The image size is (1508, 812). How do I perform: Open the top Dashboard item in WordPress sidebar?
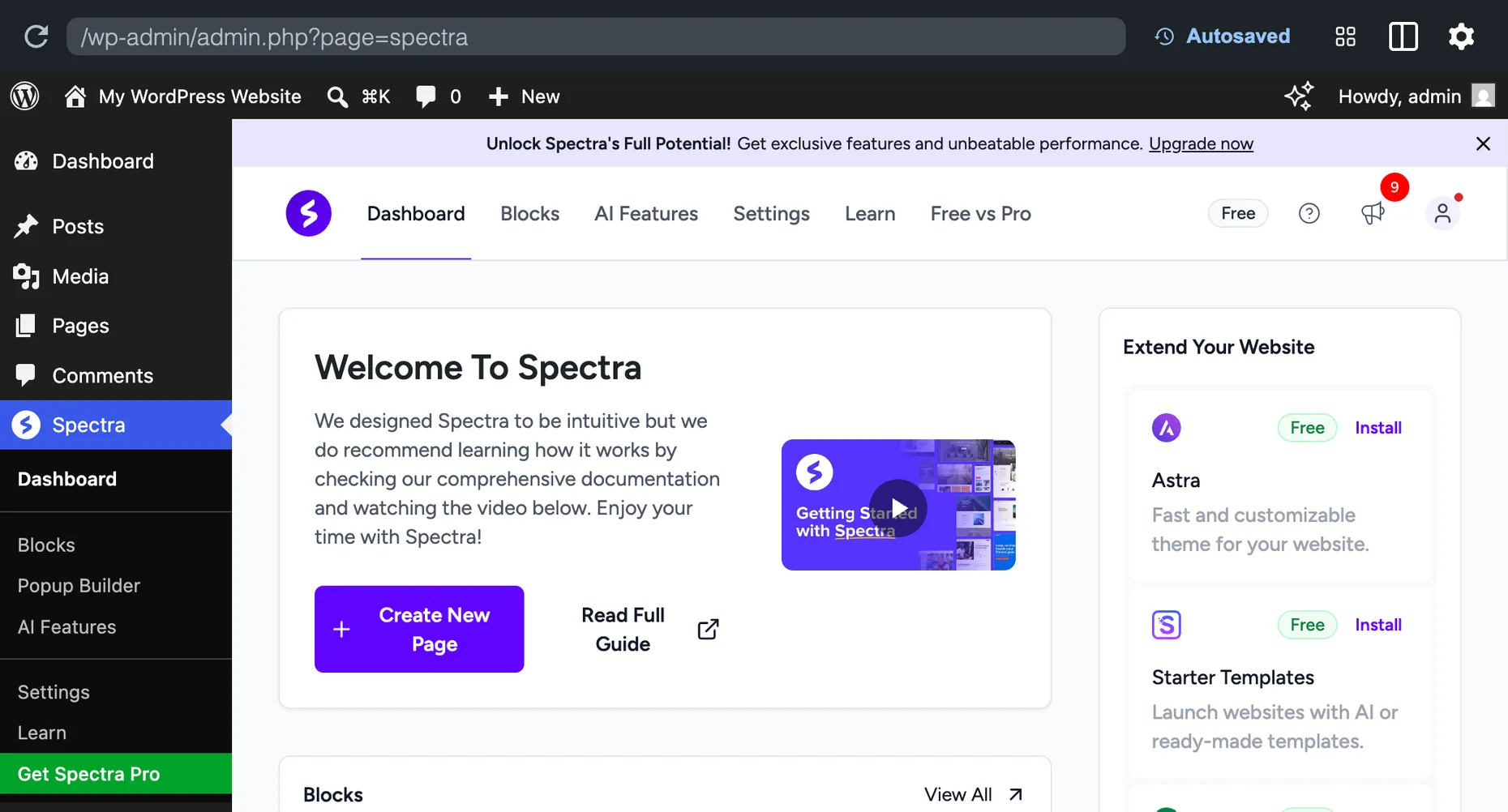[x=116, y=161]
